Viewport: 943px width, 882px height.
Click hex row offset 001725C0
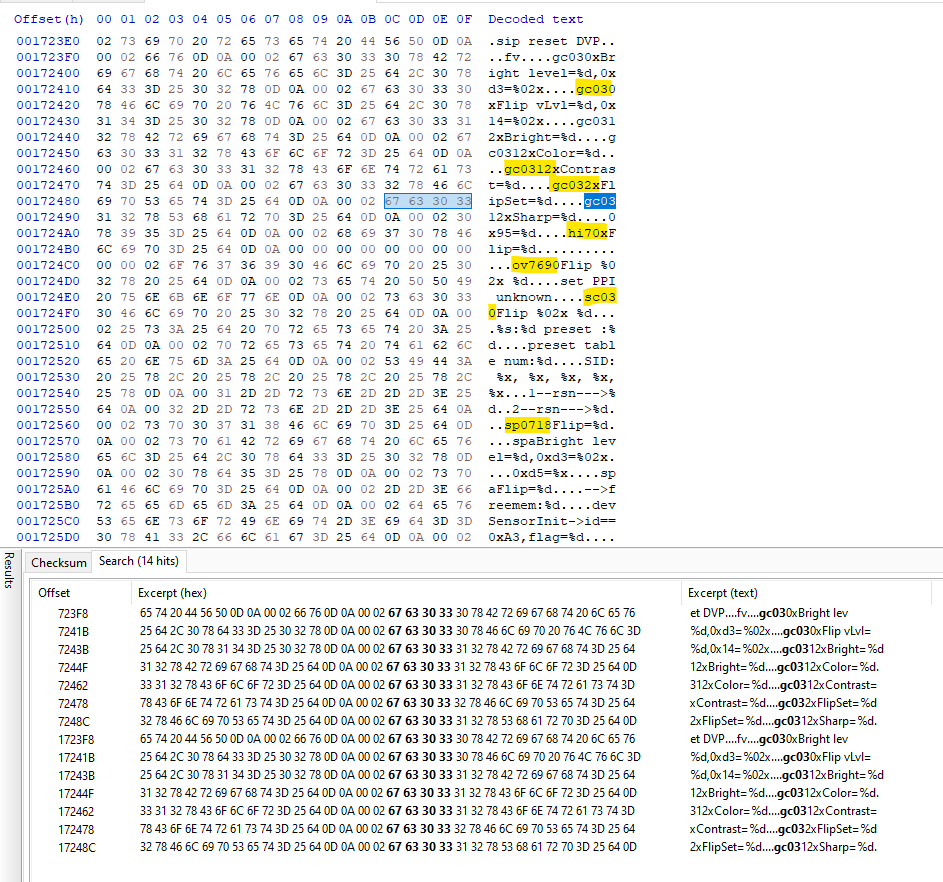point(48,521)
